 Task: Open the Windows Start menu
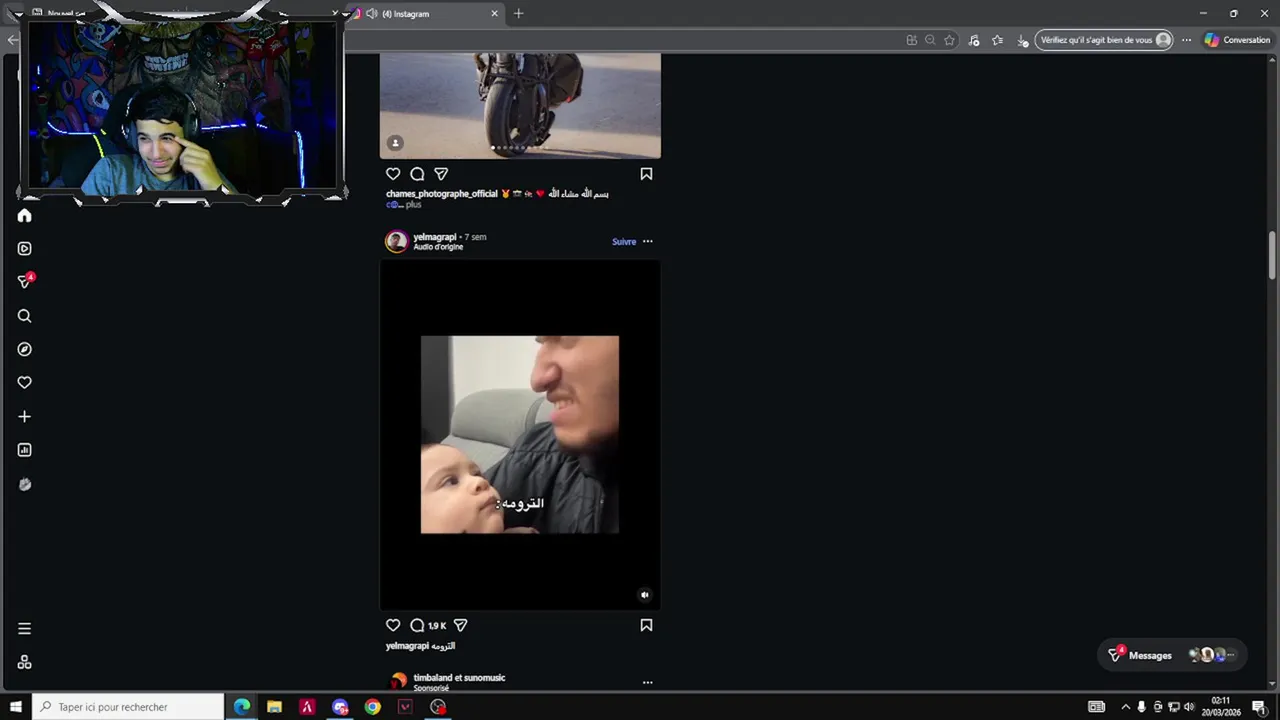pyautogui.click(x=15, y=707)
